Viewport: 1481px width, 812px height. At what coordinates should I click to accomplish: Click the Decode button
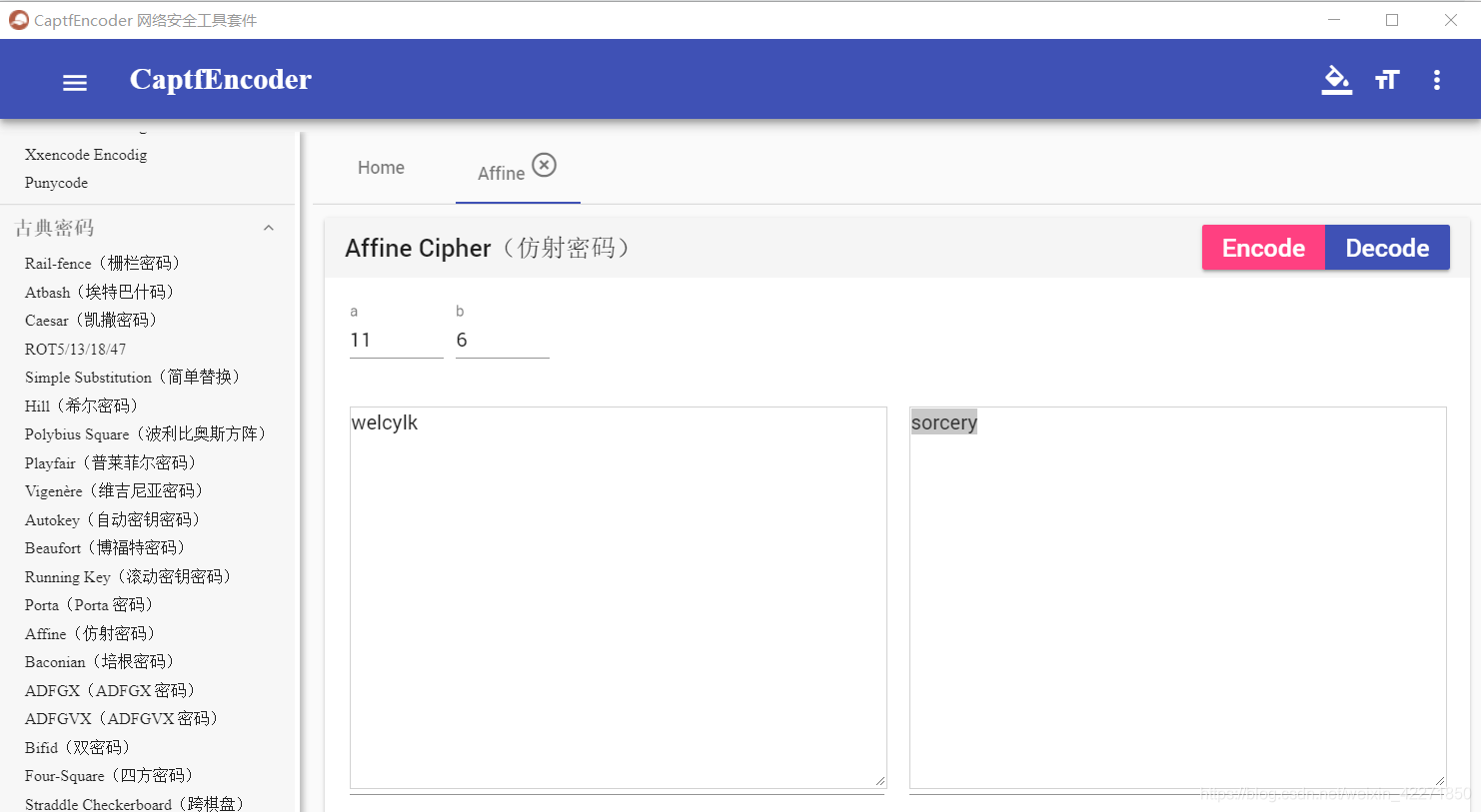pos(1387,248)
